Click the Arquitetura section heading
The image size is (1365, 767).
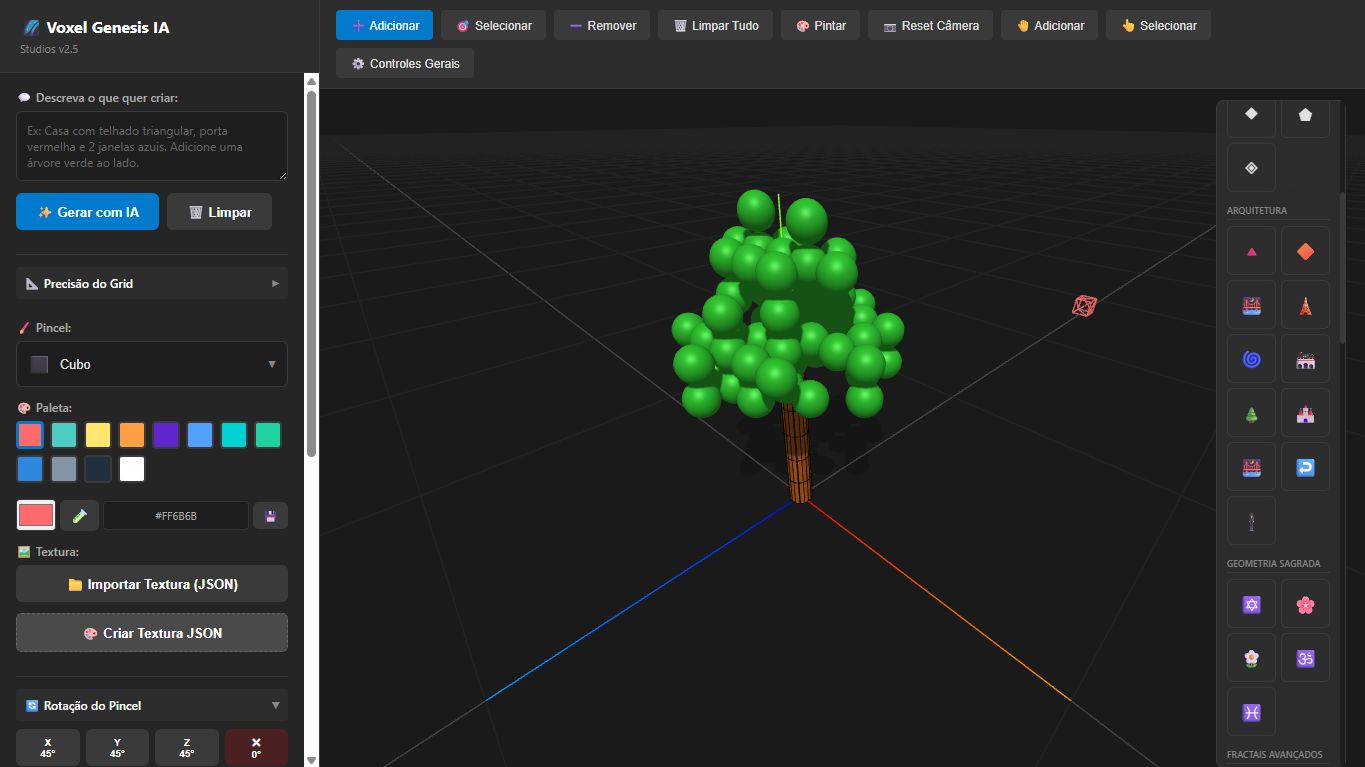pyautogui.click(x=1257, y=210)
